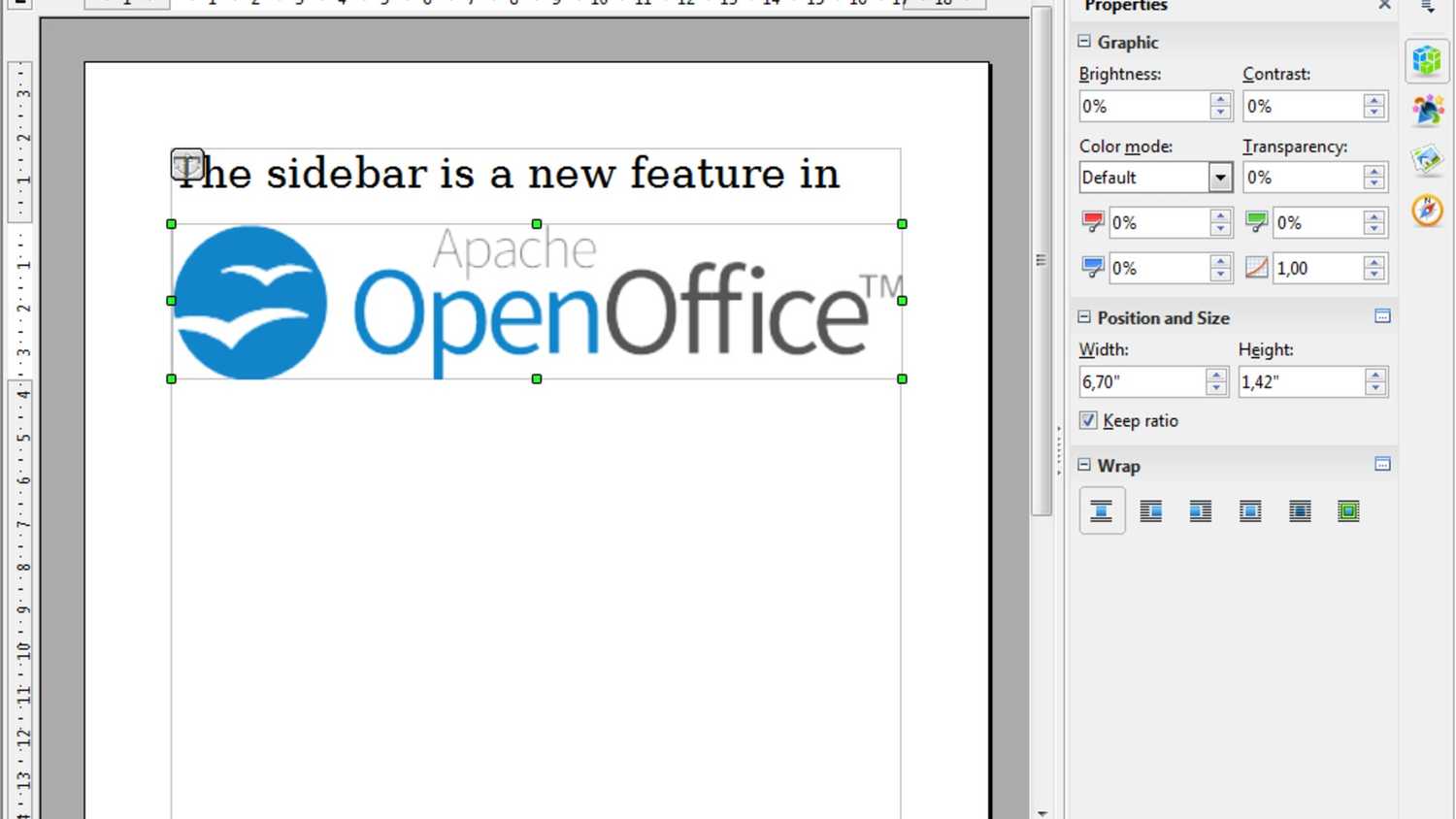Toggle the Keep ratio checkbox
The height and width of the screenshot is (819, 1456).
click(1088, 420)
